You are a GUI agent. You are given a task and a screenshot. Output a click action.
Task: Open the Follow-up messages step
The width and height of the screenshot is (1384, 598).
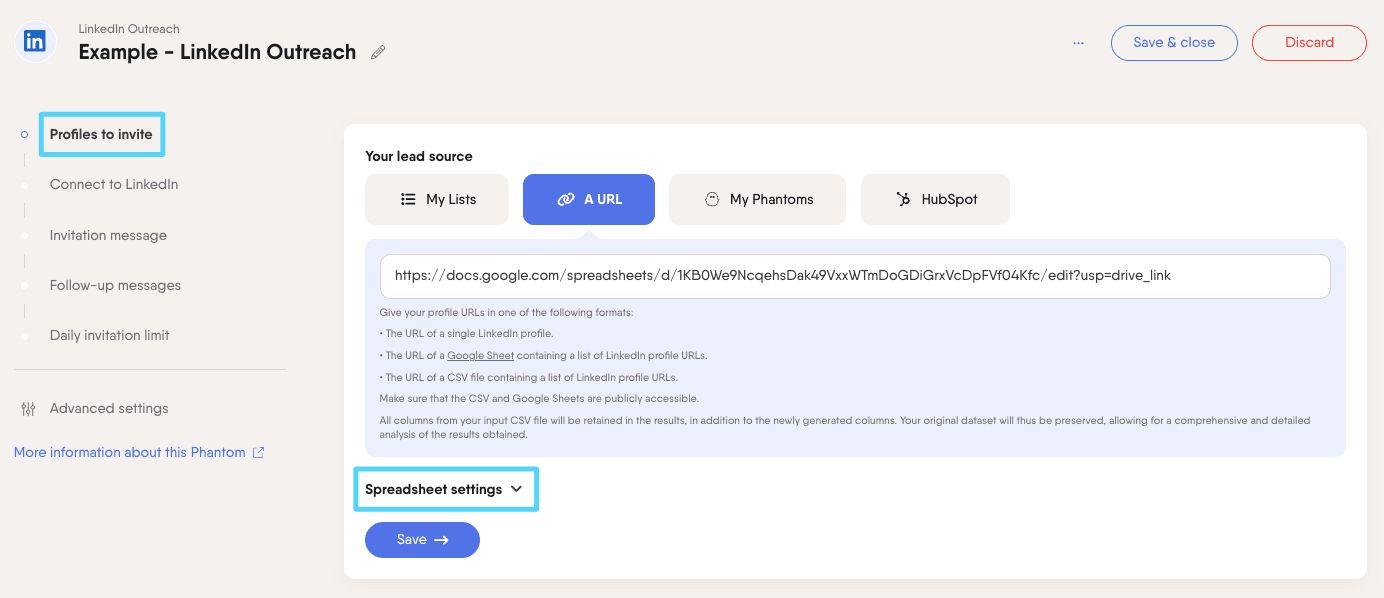(x=115, y=285)
